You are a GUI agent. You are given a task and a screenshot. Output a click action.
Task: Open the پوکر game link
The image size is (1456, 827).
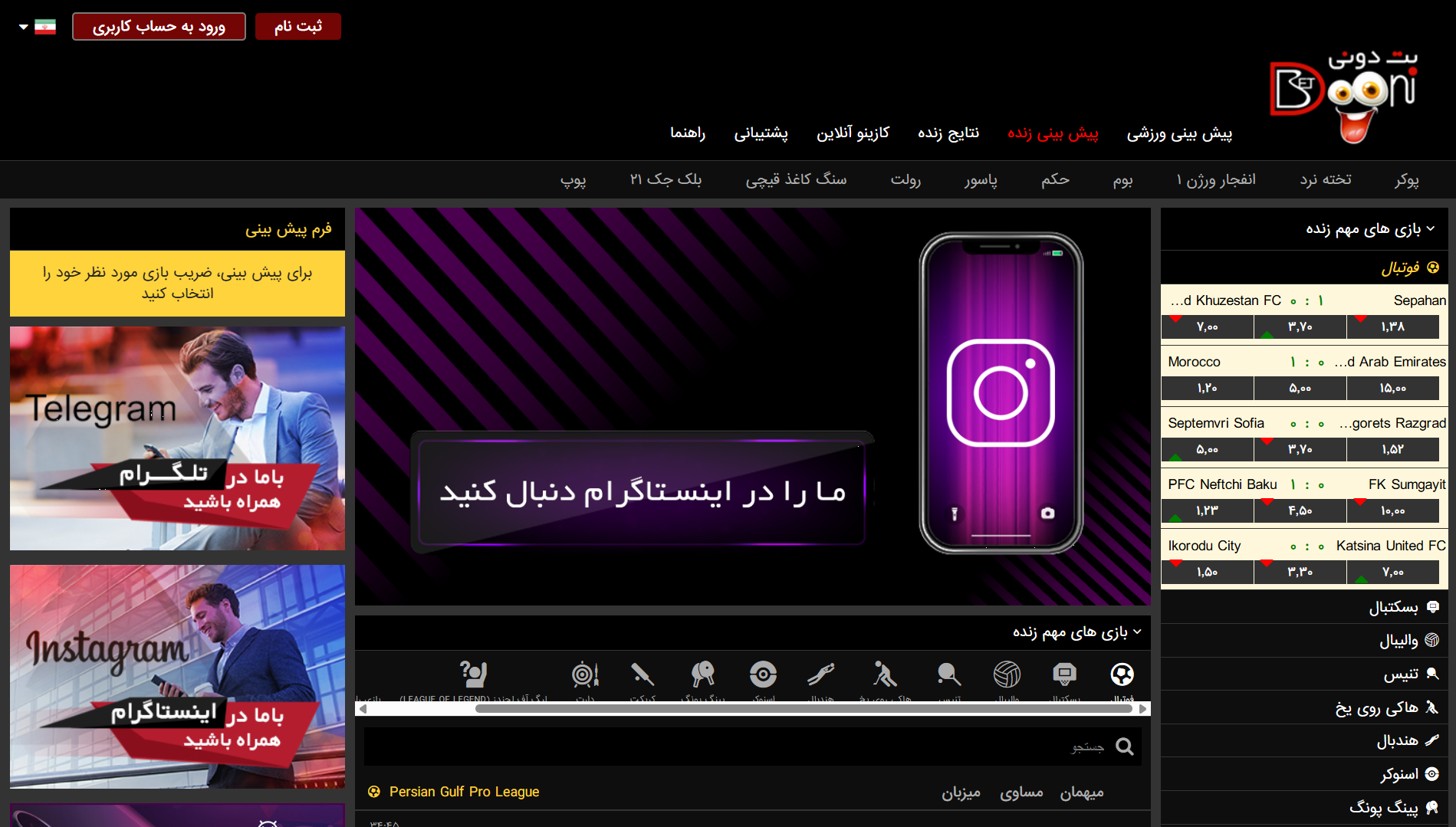(1407, 179)
